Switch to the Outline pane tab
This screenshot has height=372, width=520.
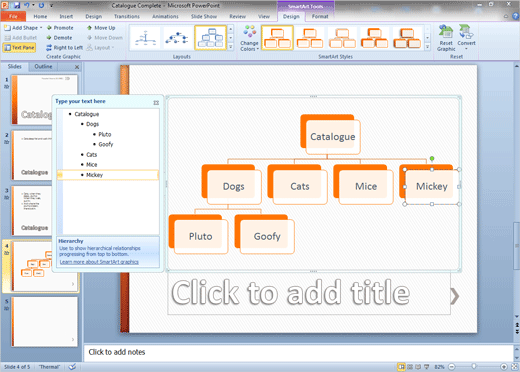coord(43,66)
